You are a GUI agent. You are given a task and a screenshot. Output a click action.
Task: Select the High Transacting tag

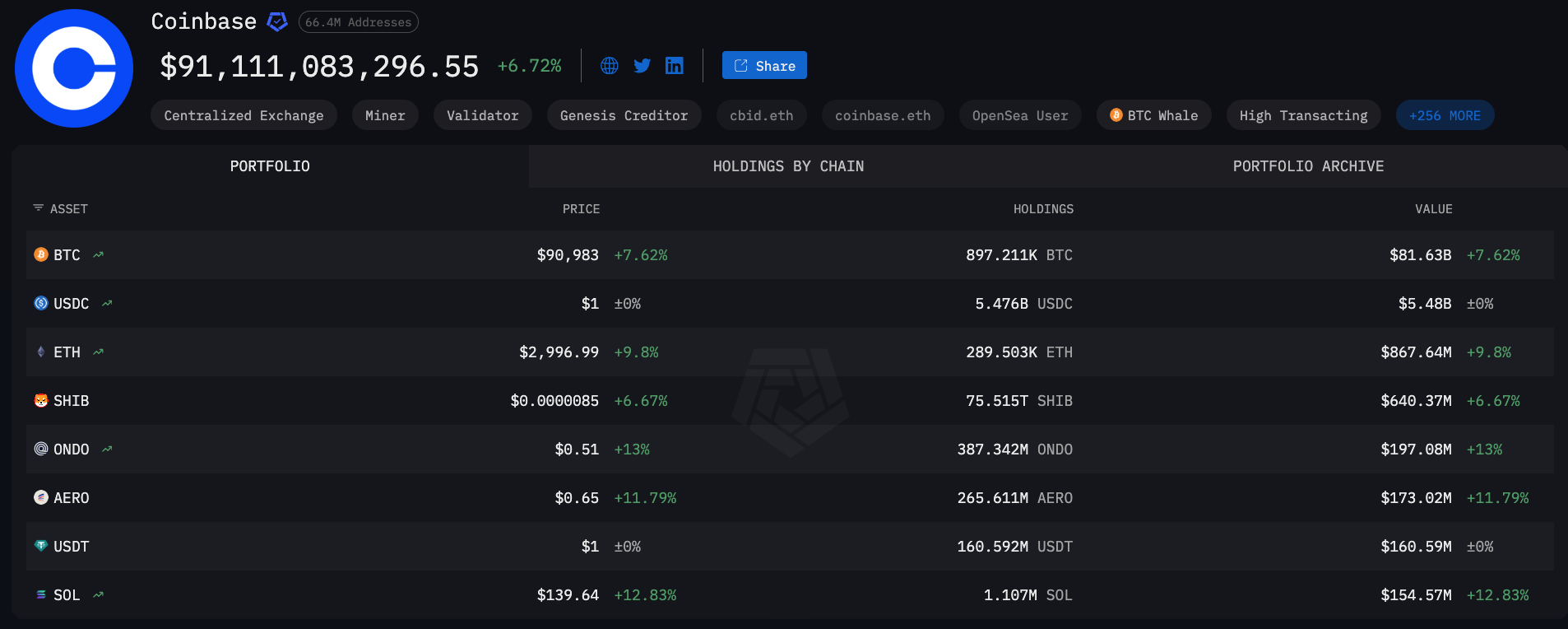pyautogui.click(x=1304, y=115)
